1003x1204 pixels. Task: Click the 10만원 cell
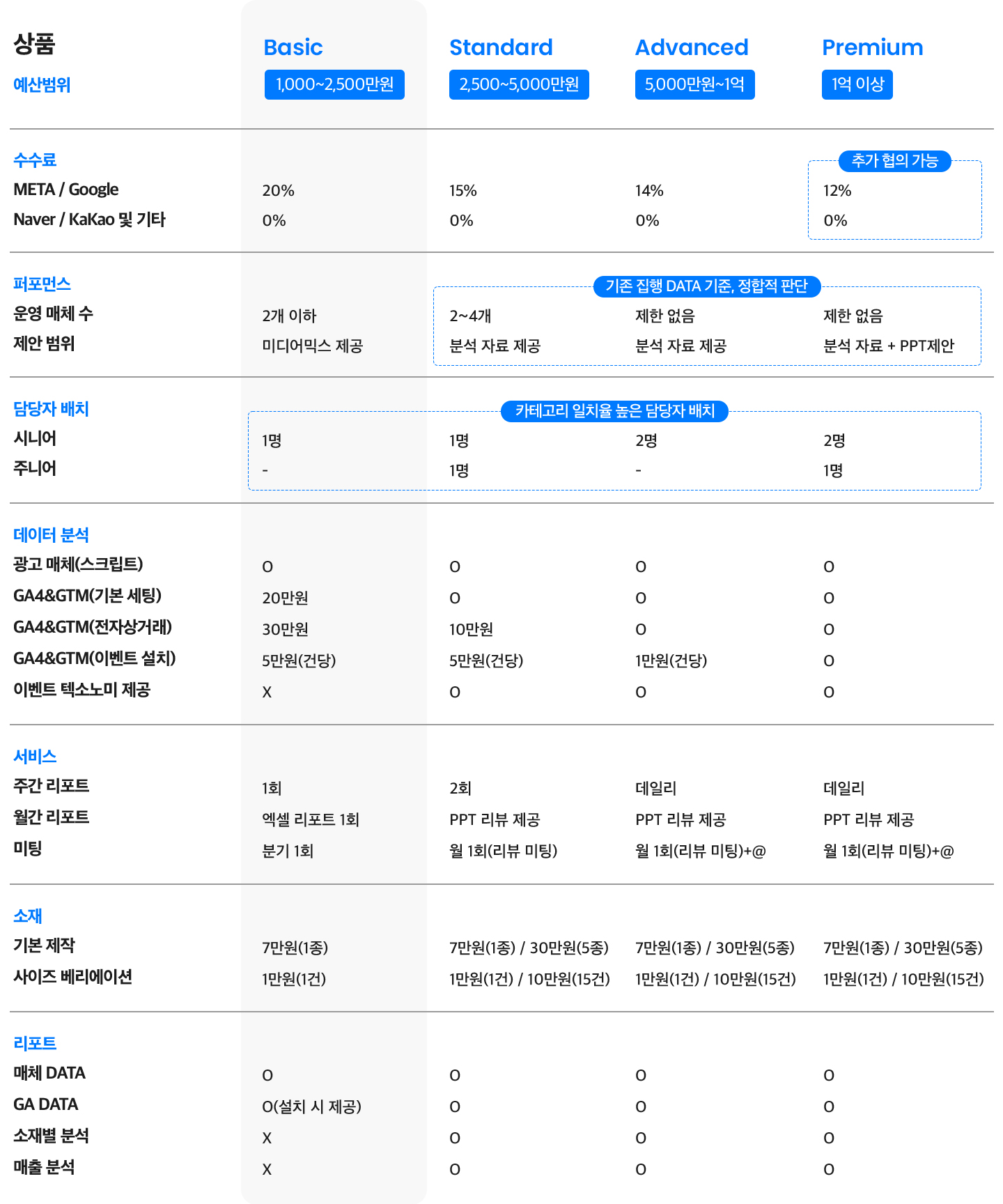pos(471,629)
